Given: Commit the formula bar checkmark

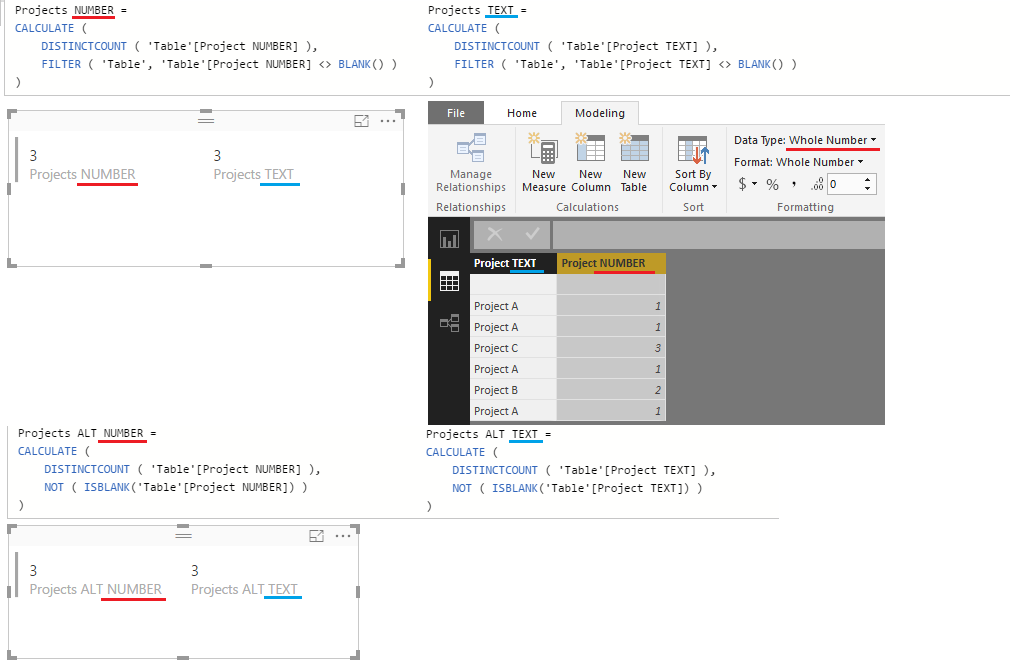Looking at the screenshot, I should tap(532, 234).
